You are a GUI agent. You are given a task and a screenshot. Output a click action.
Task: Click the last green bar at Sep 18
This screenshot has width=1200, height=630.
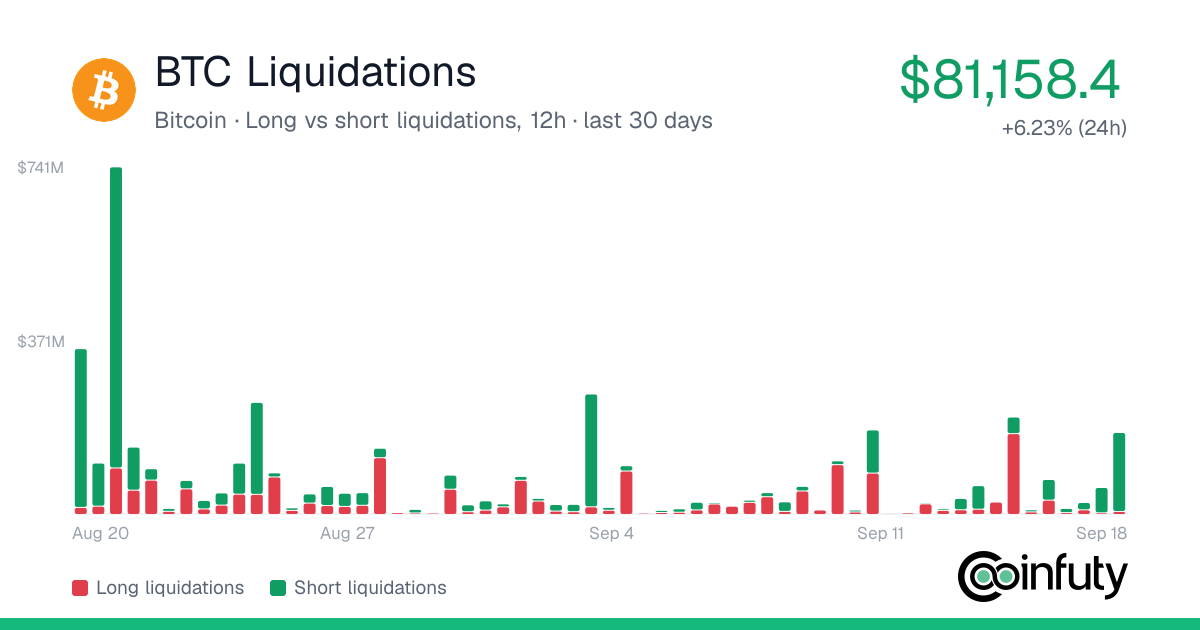(1119, 472)
